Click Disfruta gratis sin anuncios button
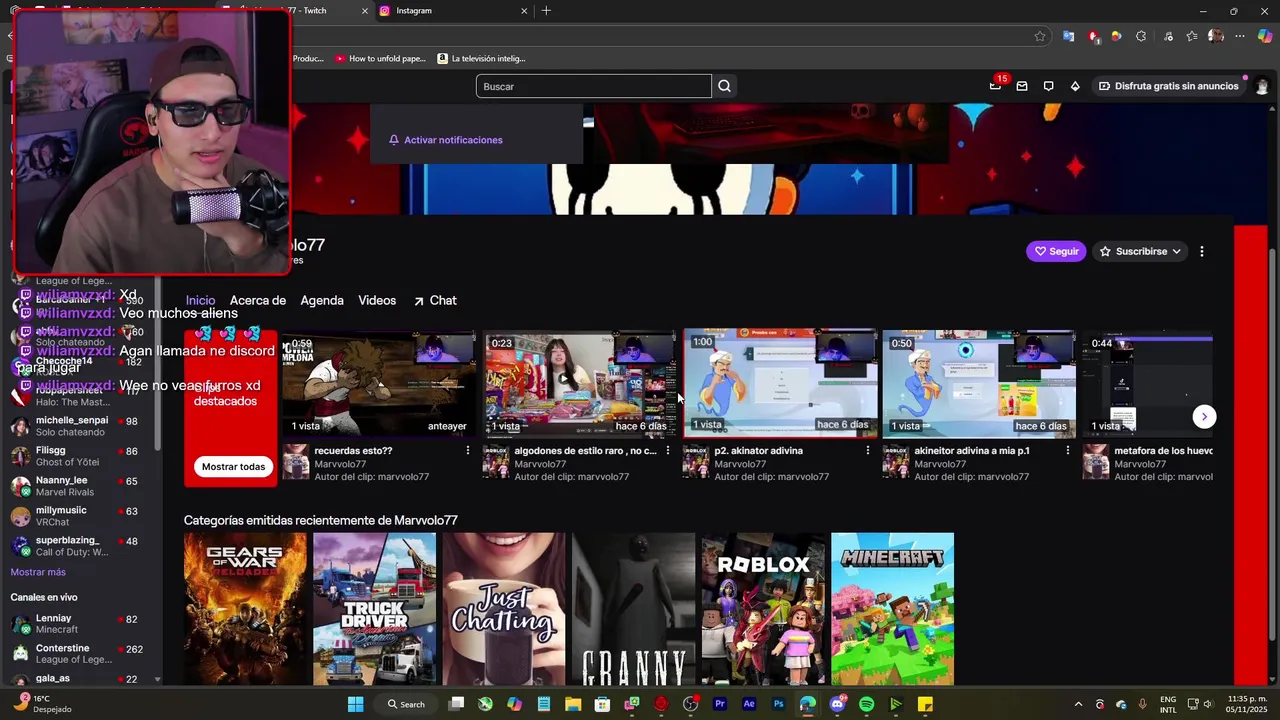1280x720 pixels. pos(1168,86)
